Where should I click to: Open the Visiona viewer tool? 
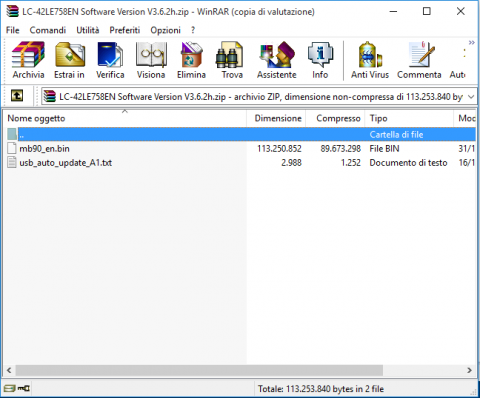coord(151,60)
